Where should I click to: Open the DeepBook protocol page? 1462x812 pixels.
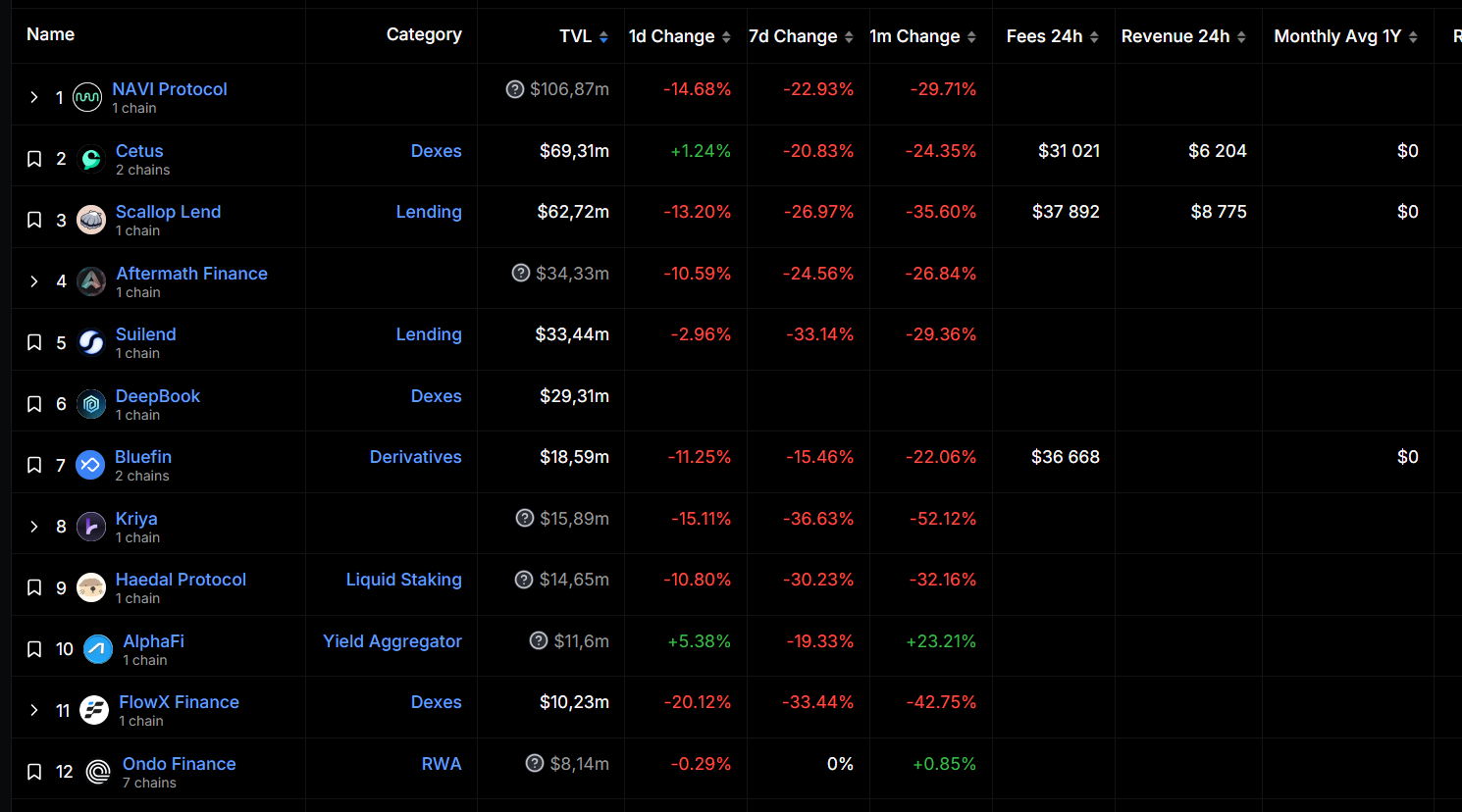point(158,396)
